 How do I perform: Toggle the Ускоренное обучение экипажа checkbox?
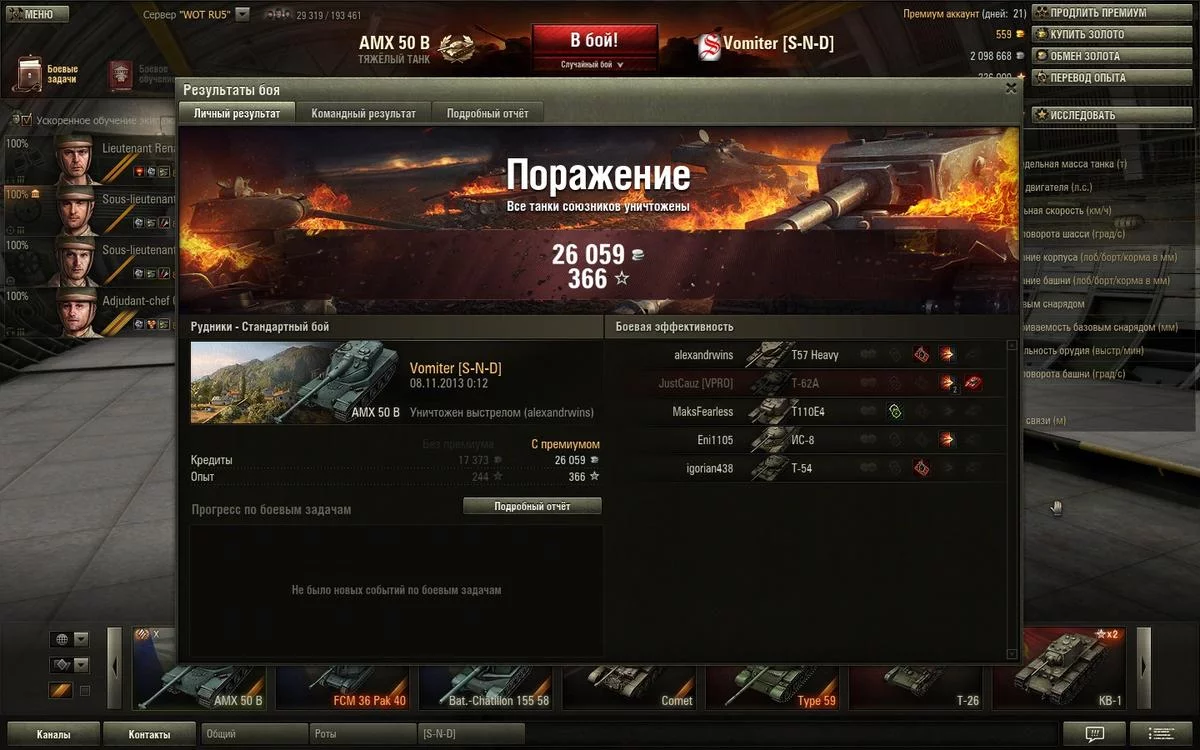tap(27, 119)
